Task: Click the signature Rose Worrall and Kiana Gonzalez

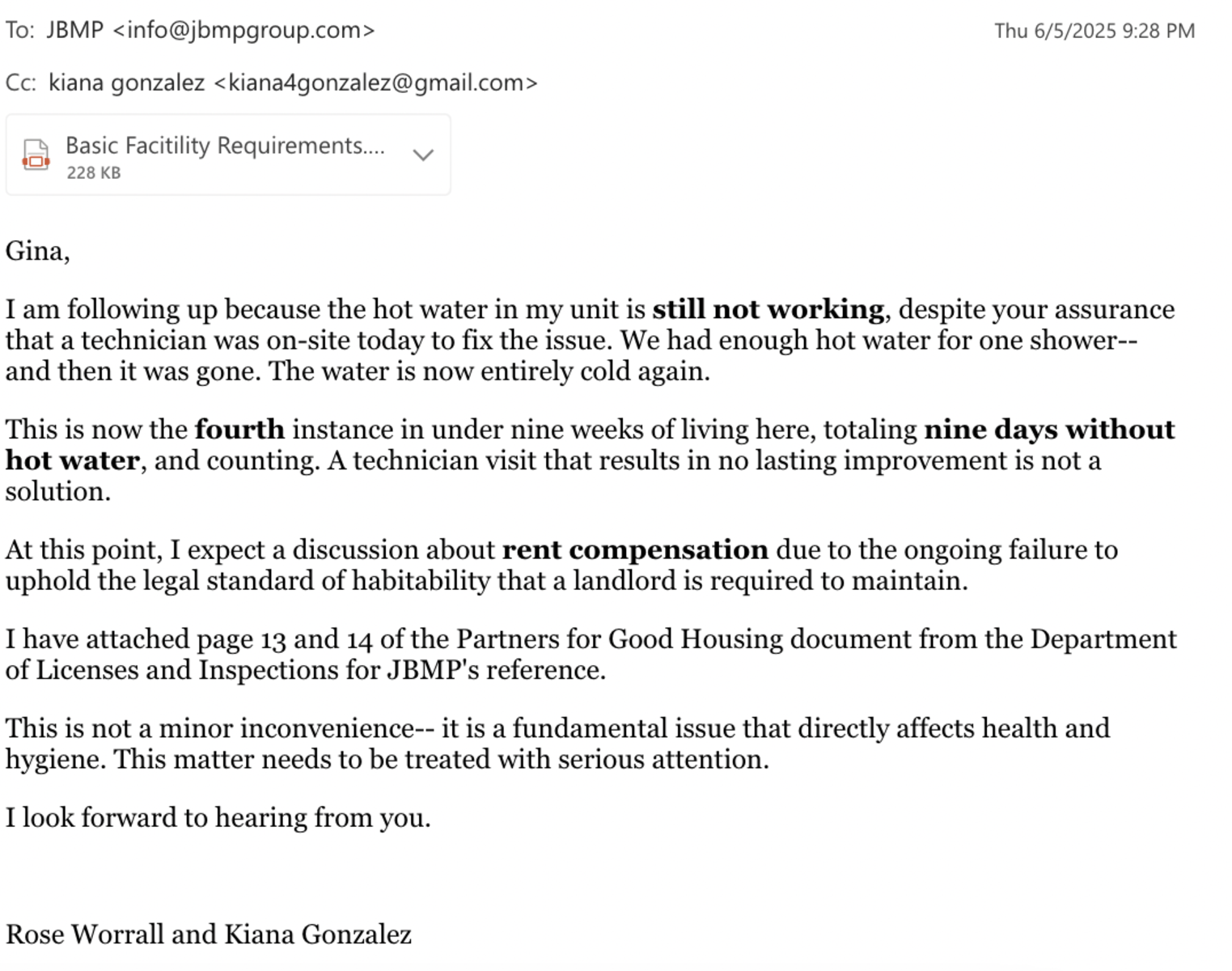Action: pyautogui.click(x=209, y=934)
